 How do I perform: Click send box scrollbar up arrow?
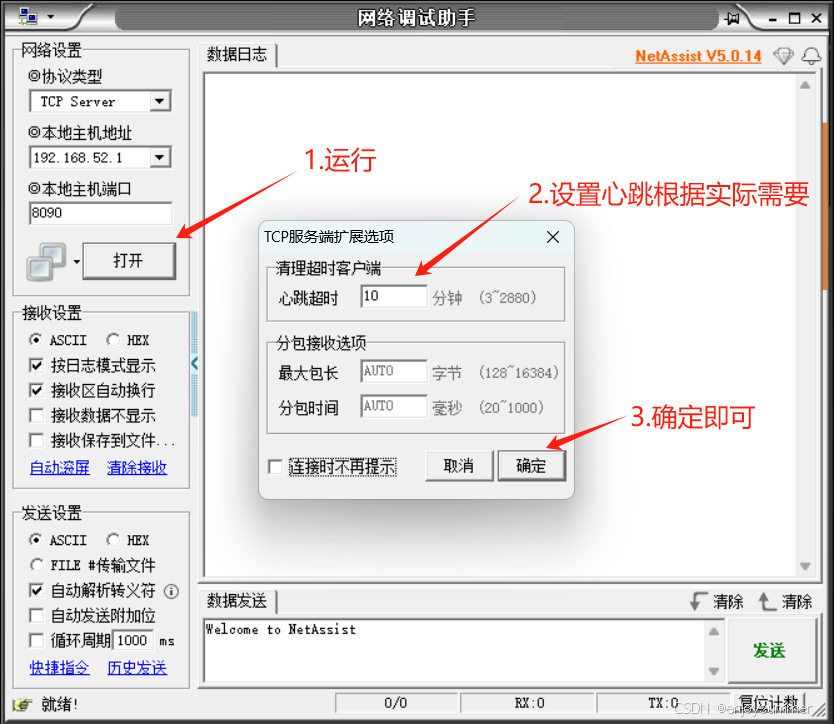[x=714, y=631]
